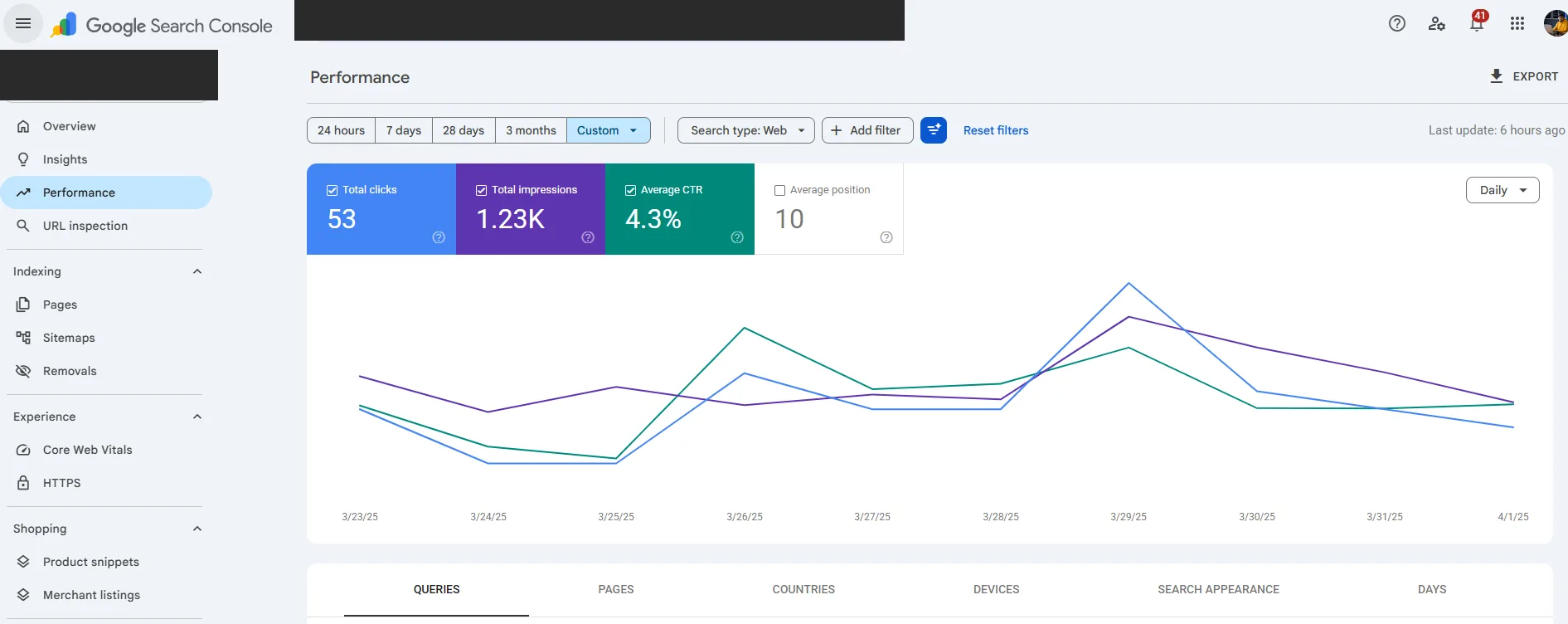The width and height of the screenshot is (1568, 624).
Task: Click the Add filter button
Action: pos(867,130)
